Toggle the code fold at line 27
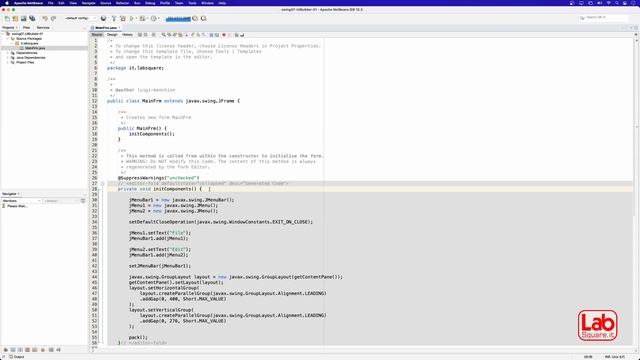 [x=102, y=183]
